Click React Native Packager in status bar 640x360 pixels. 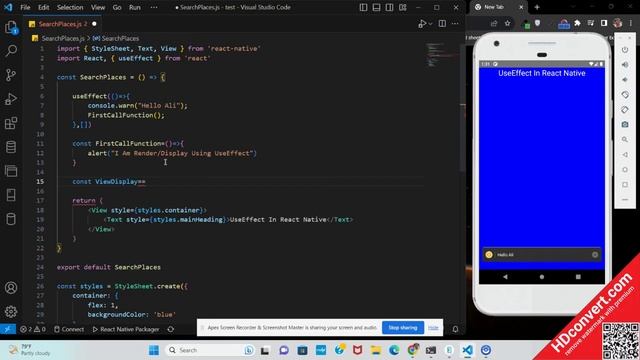126,329
